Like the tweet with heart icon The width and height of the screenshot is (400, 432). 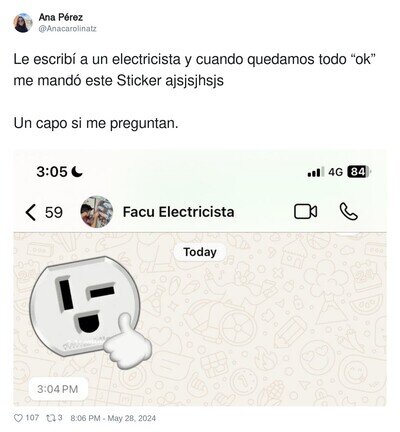tap(18, 418)
